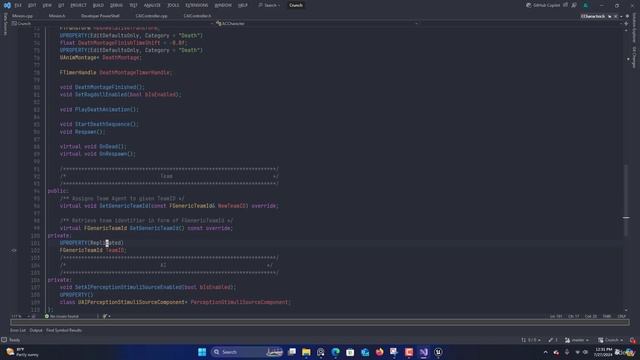The image size is (640, 360).
Task: Click the screwdriver quick action icon at line 102
Action: (14, 250)
